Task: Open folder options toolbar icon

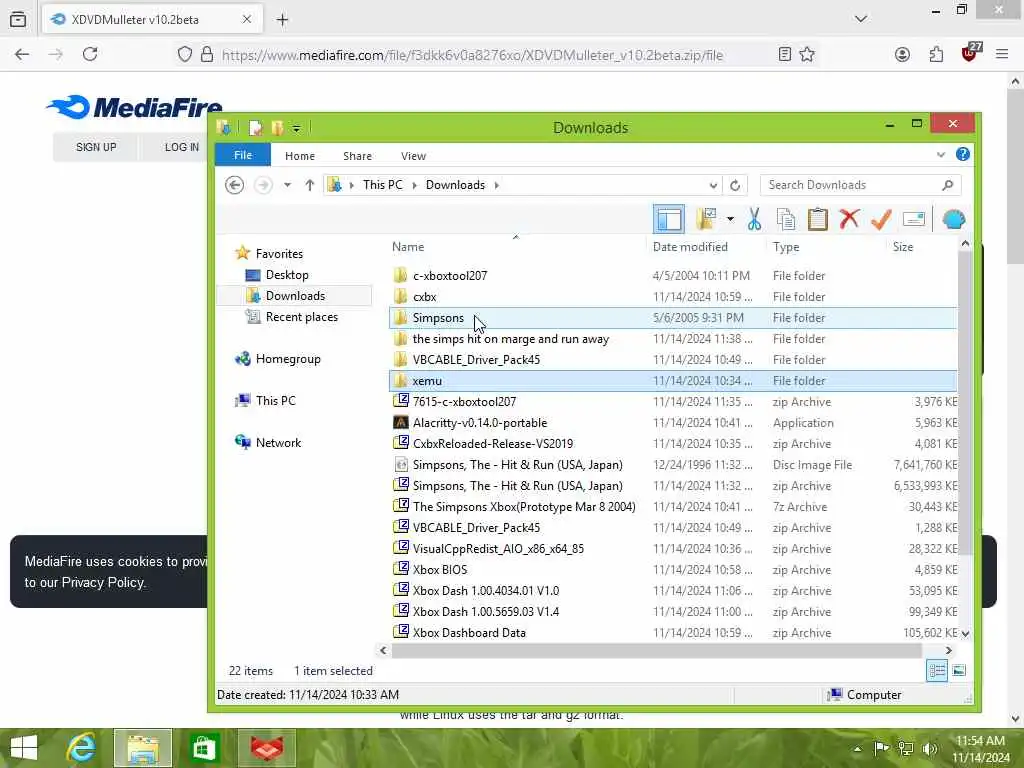Action: point(707,219)
